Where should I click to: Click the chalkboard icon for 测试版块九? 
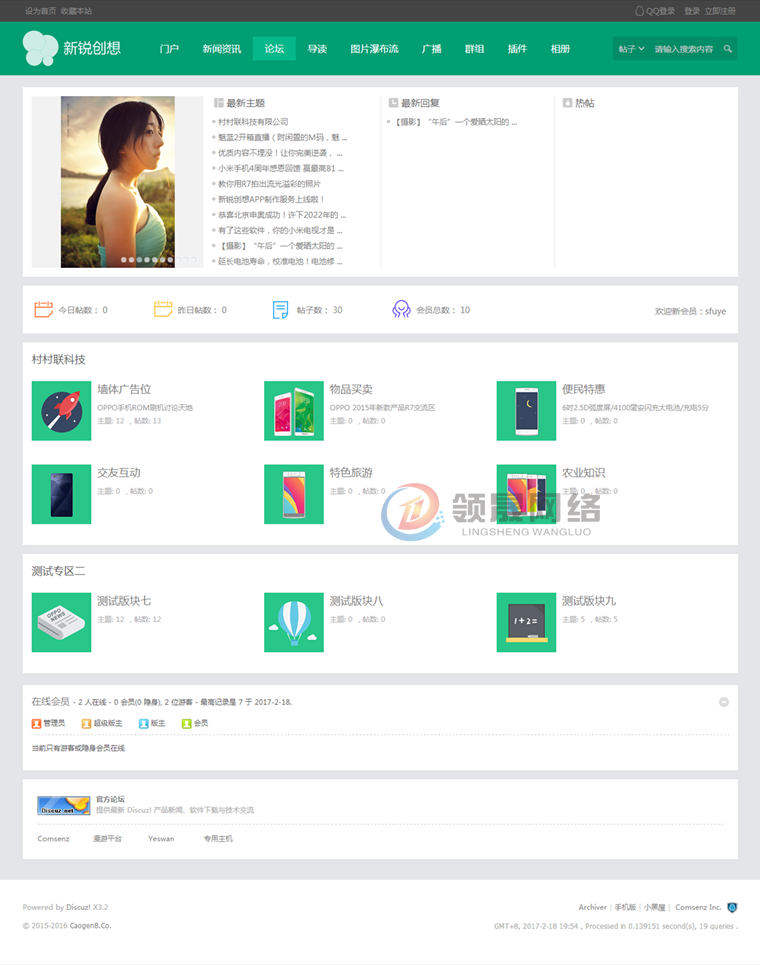pyautogui.click(x=526, y=622)
